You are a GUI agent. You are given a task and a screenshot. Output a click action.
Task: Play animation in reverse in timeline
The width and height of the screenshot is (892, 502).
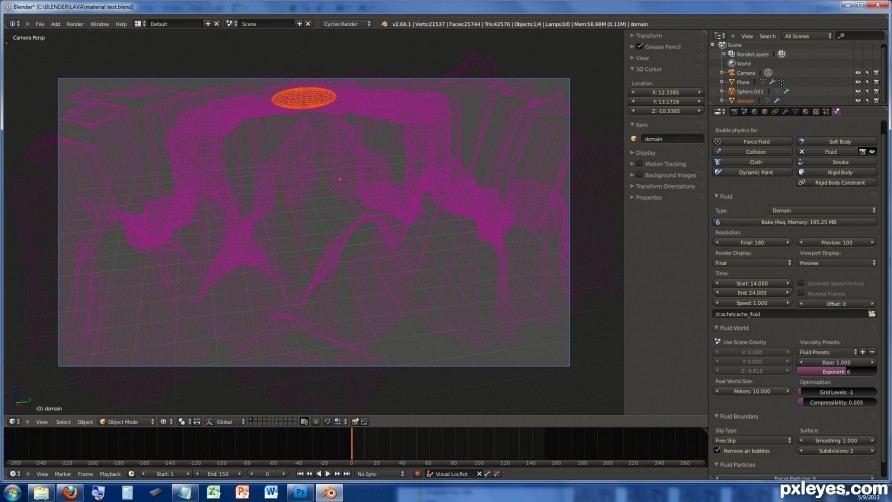(319, 474)
